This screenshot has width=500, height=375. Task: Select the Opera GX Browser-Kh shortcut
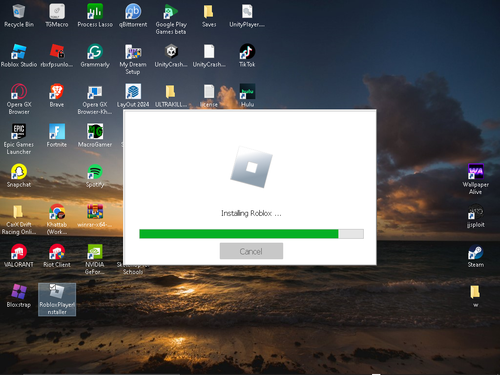(x=95, y=99)
